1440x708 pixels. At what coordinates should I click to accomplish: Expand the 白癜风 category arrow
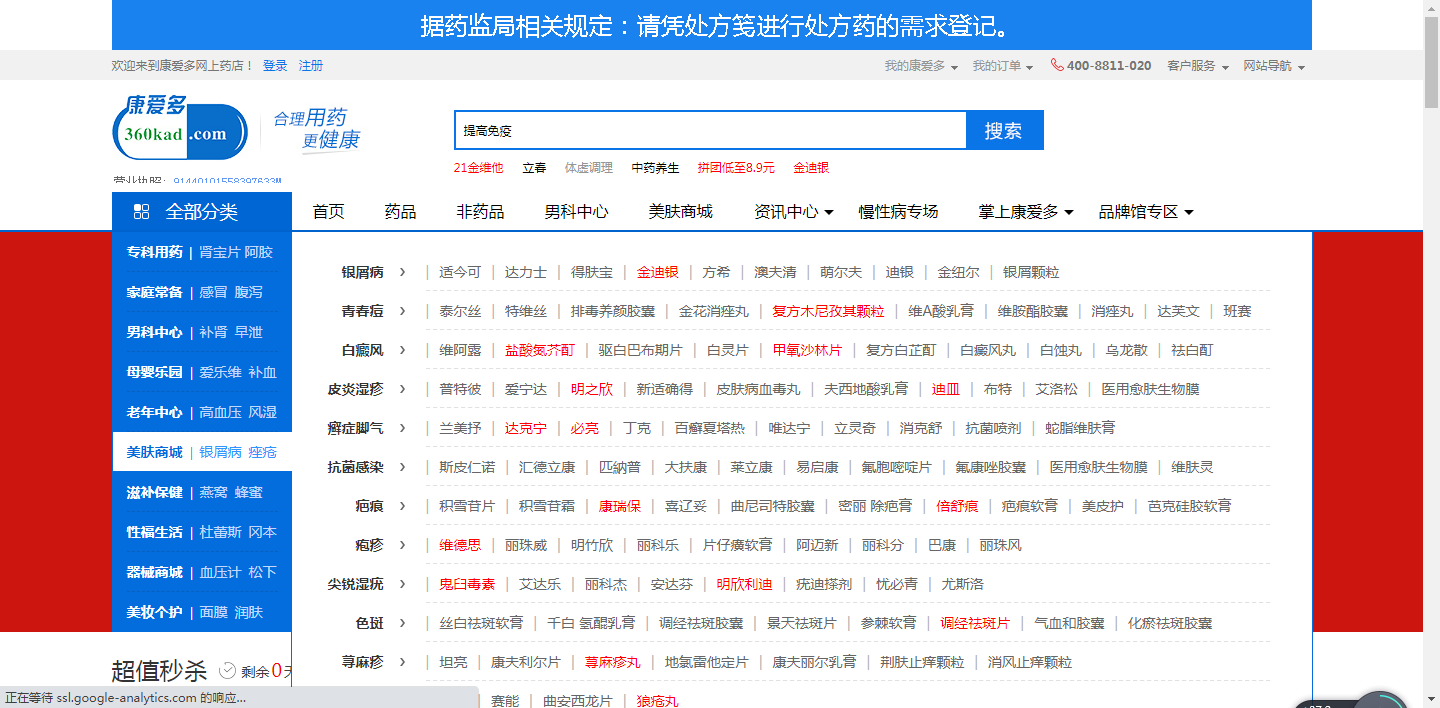[402, 350]
